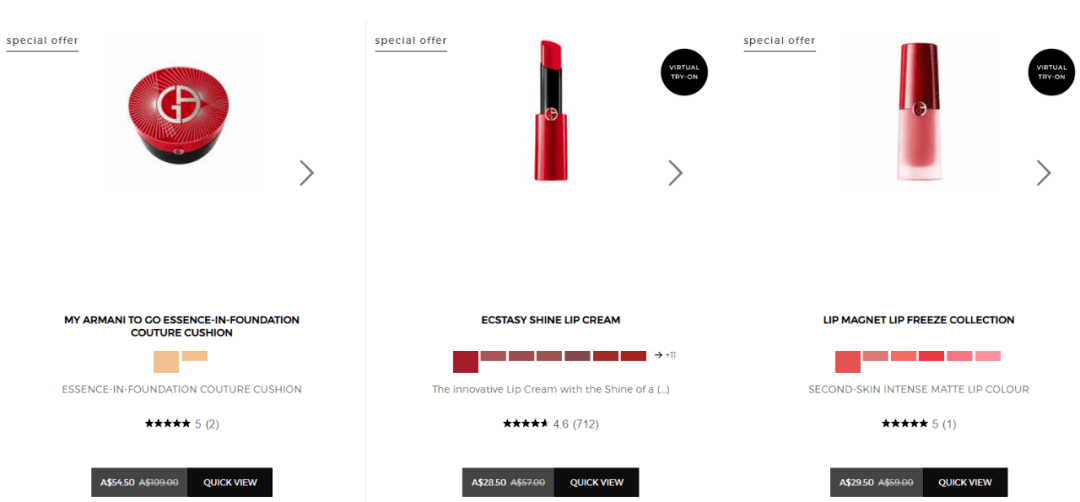Image resolution: width=1080 pixels, height=502 pixels.
Task: Click next-image arrow on cushion foundation product
Action: pos(307,173)
